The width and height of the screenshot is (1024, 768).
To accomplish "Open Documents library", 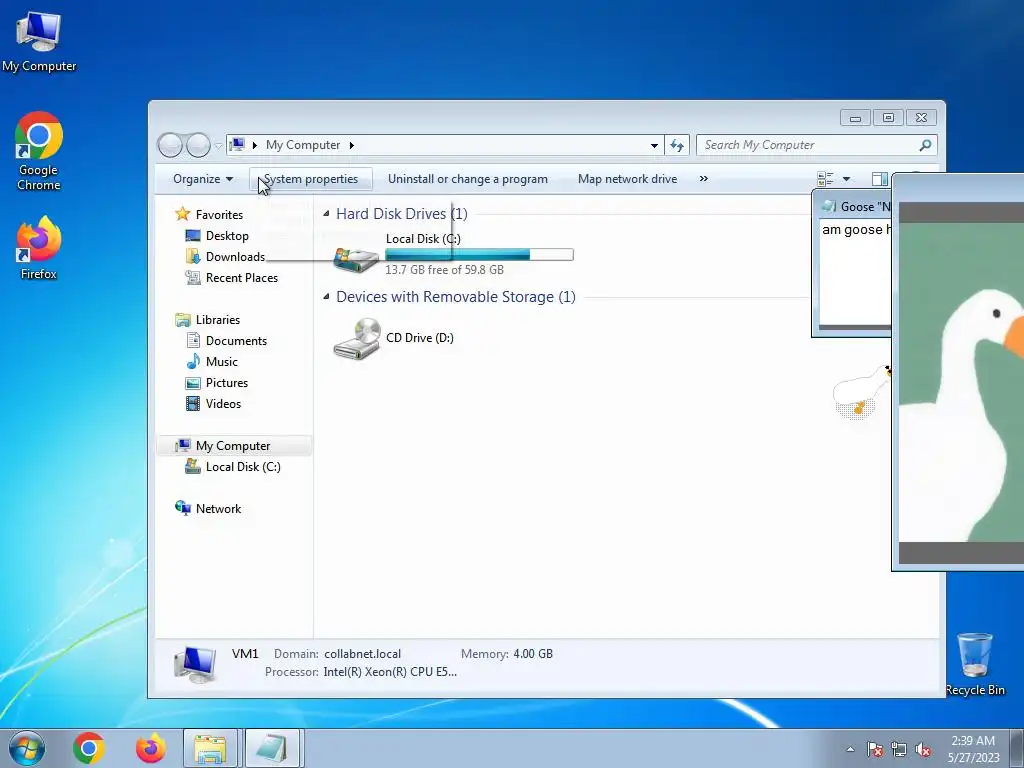I will click(227, 340).
